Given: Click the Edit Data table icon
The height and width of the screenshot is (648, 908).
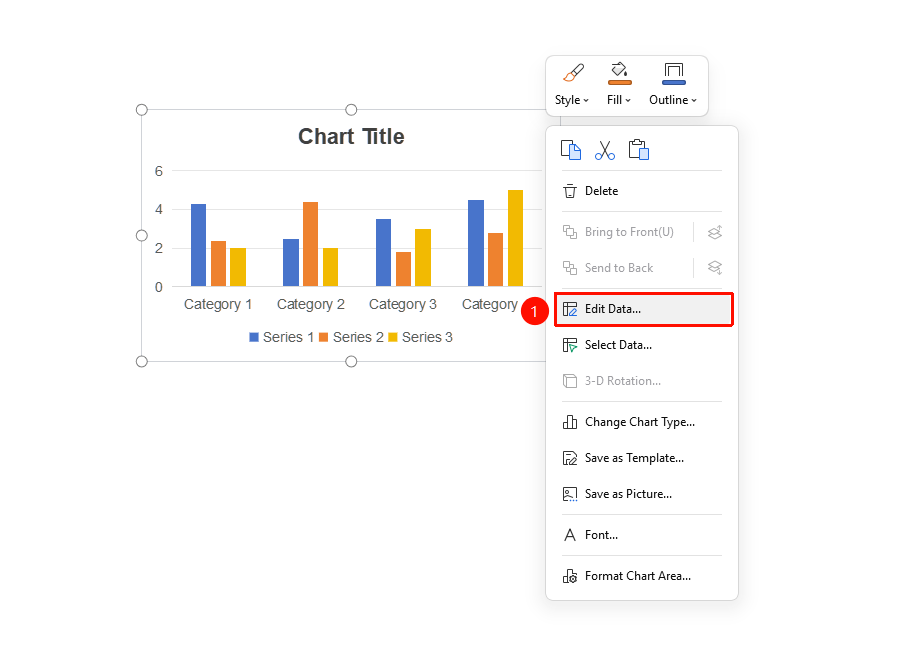Looking at the screenshot, I should (x=570, y=309).
